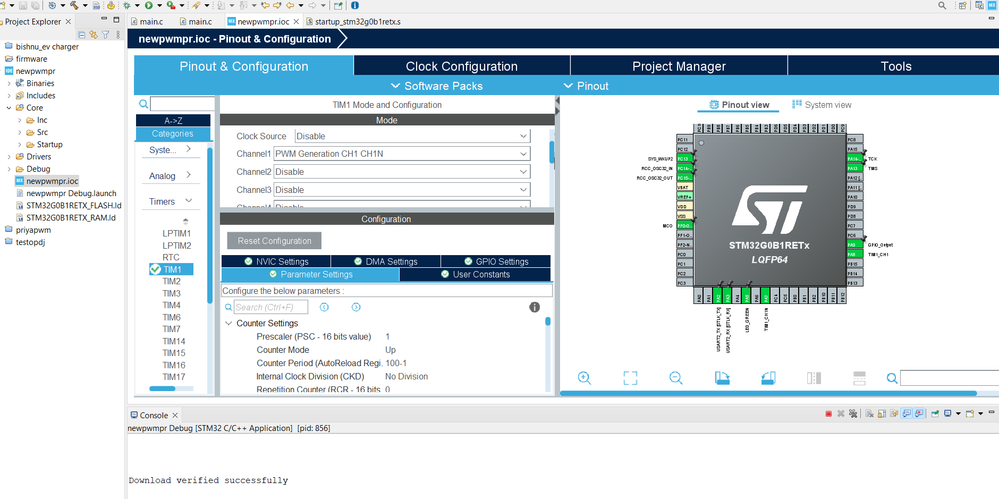This screenshot has height=499, width=999.
Task: Collapse the Counter Settings section
Action: click(x=229, y=323)
